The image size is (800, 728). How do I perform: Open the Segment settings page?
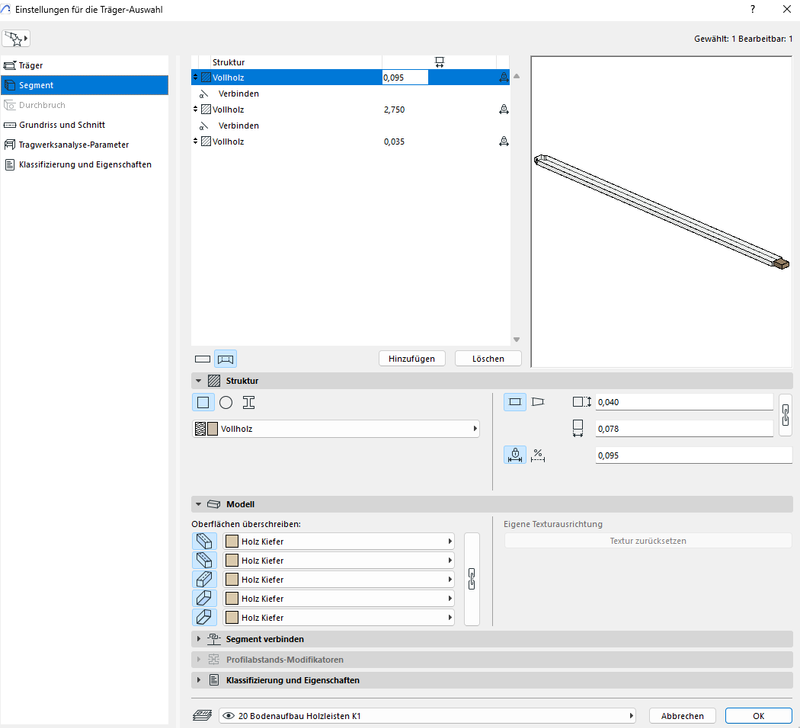pos(85,85)
